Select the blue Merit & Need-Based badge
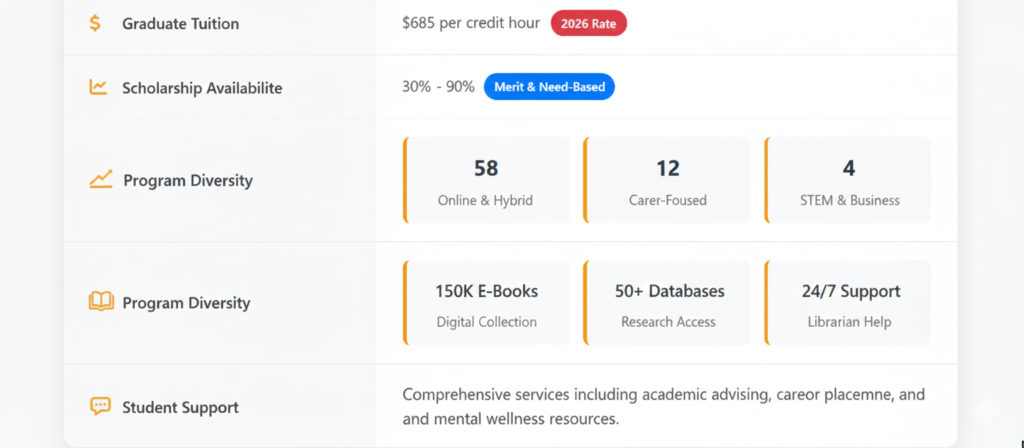 coord(549,87)
